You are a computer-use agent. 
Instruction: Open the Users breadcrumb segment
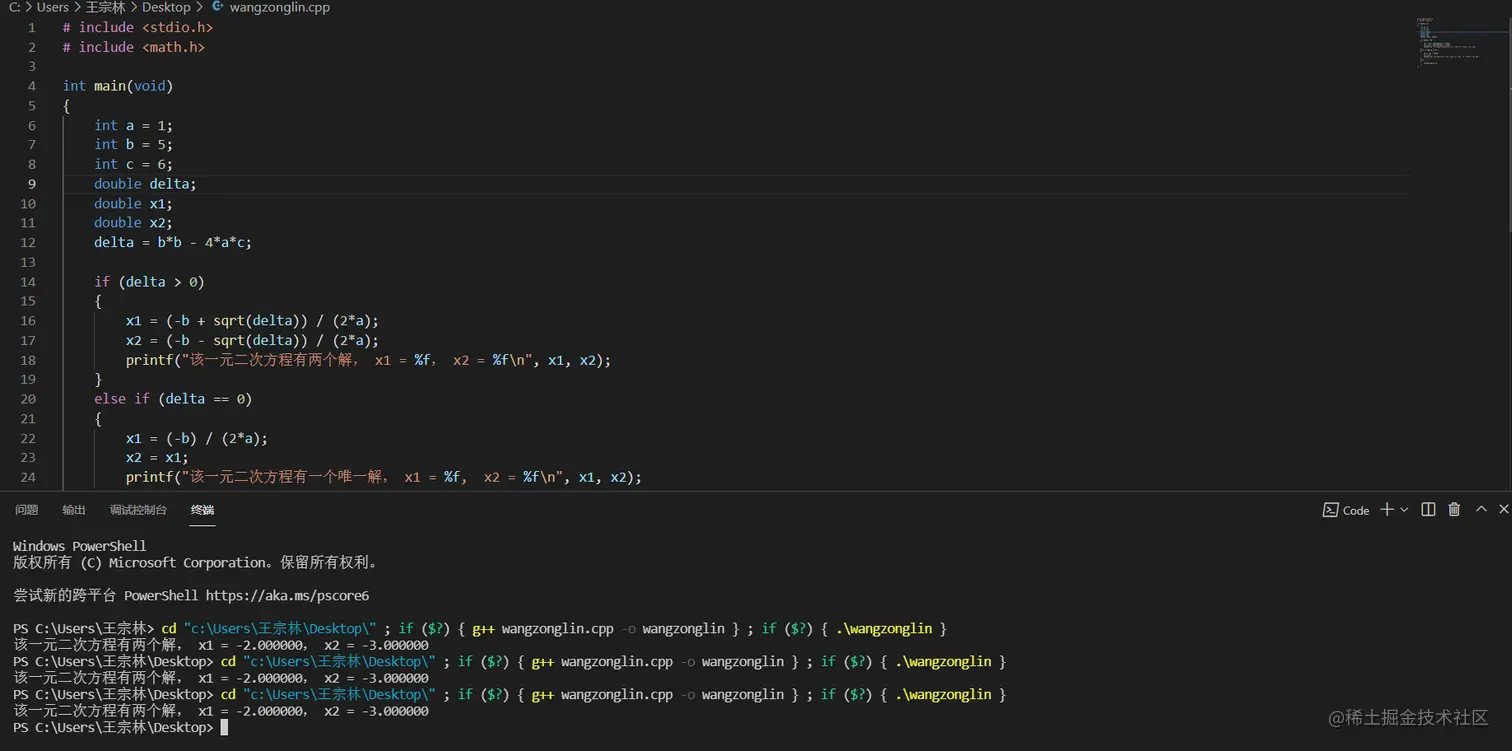(53, 7)
